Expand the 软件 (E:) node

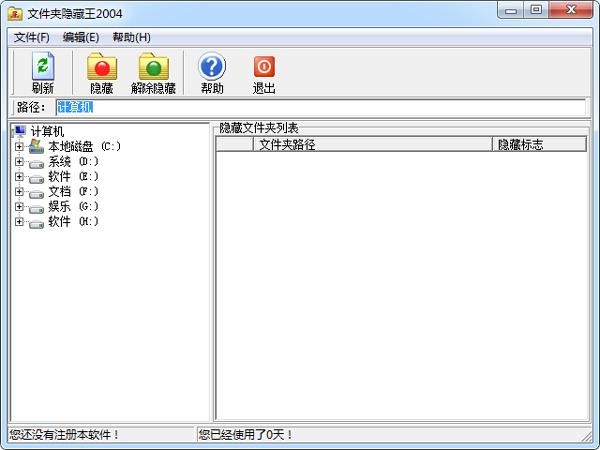[x=19, y=176]
